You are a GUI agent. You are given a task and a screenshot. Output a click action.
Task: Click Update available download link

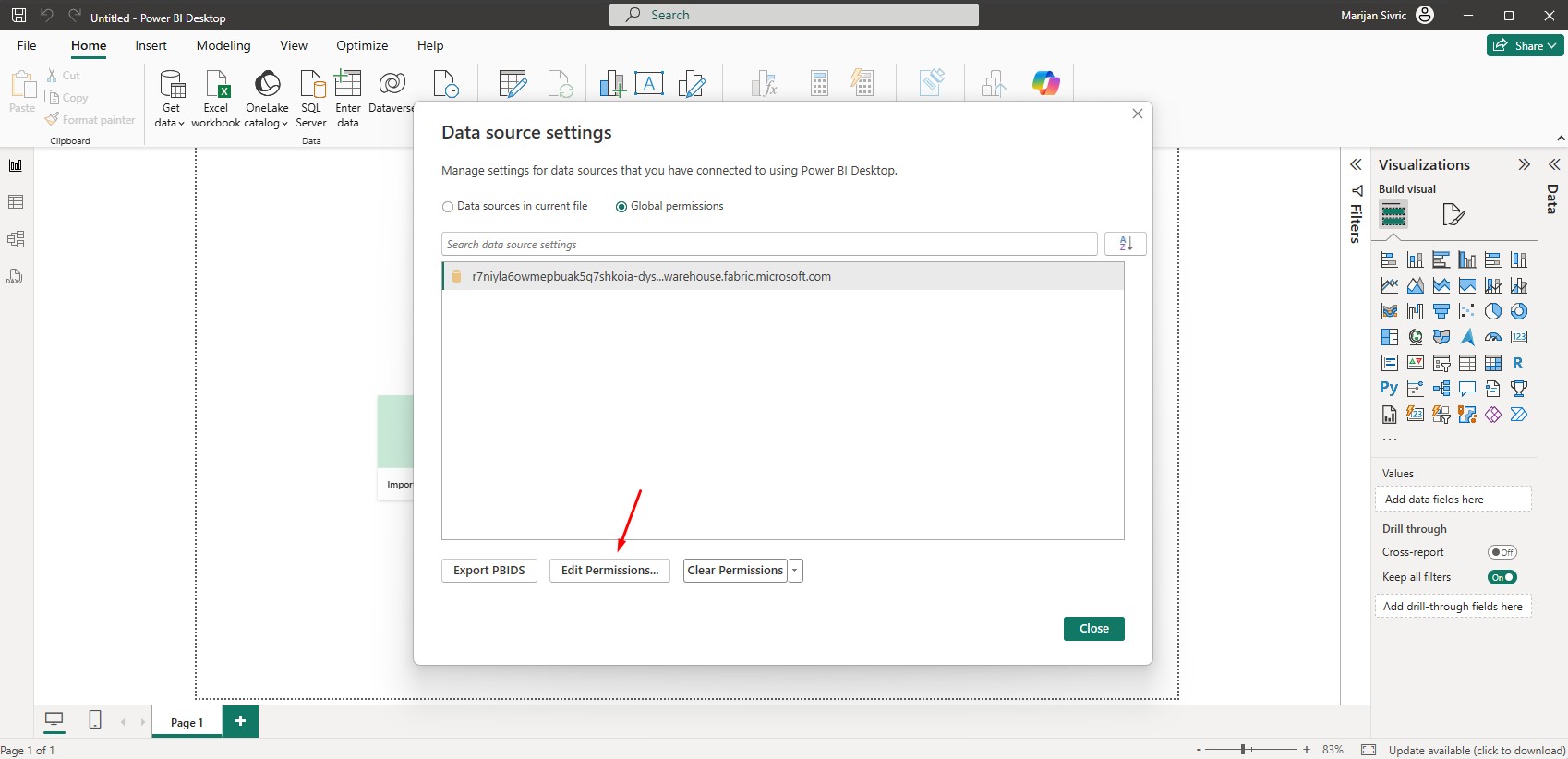[x=1477, y=750]
